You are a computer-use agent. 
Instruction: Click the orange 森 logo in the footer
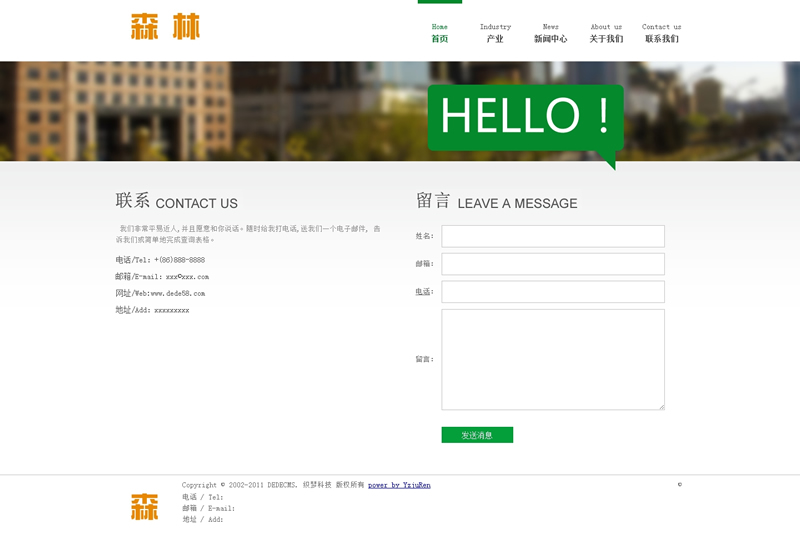[x=144, y=507]
